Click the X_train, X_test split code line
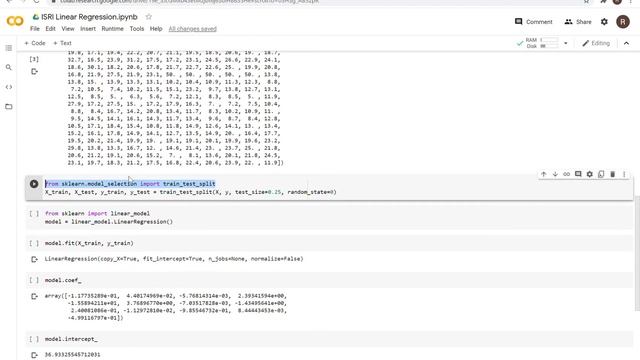 191,192
